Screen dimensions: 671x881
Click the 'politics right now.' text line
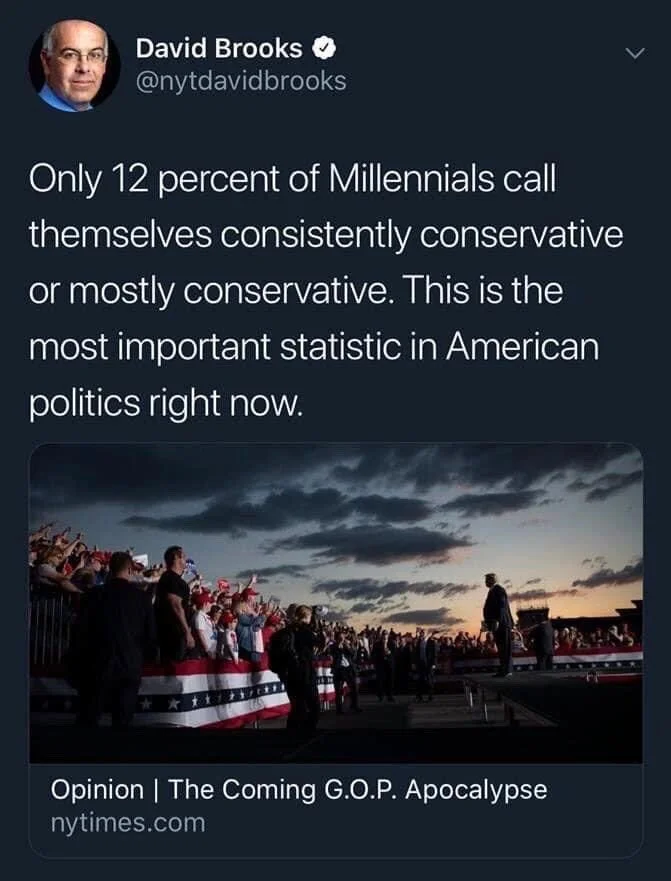tap(166, 404)
